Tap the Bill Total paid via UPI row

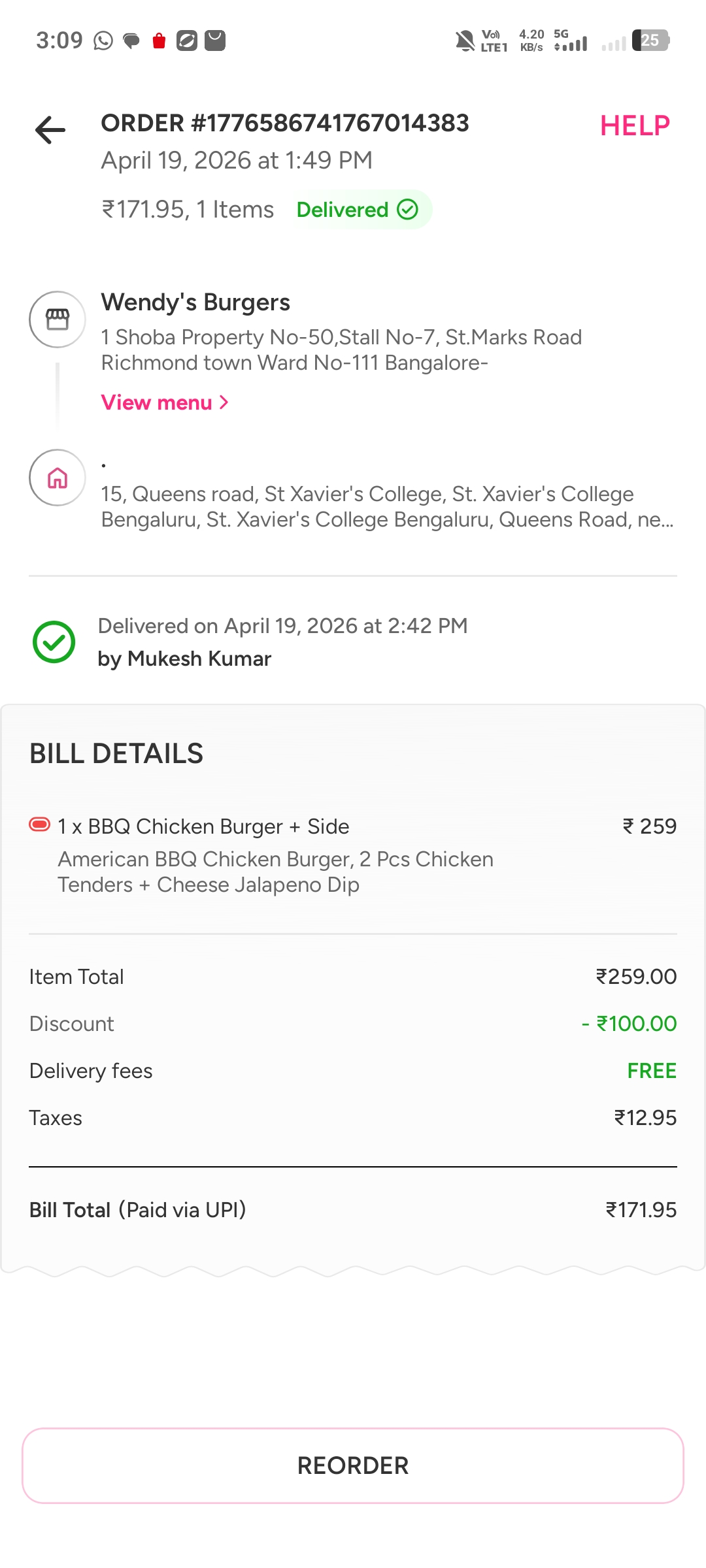(x=353, y=1210)
